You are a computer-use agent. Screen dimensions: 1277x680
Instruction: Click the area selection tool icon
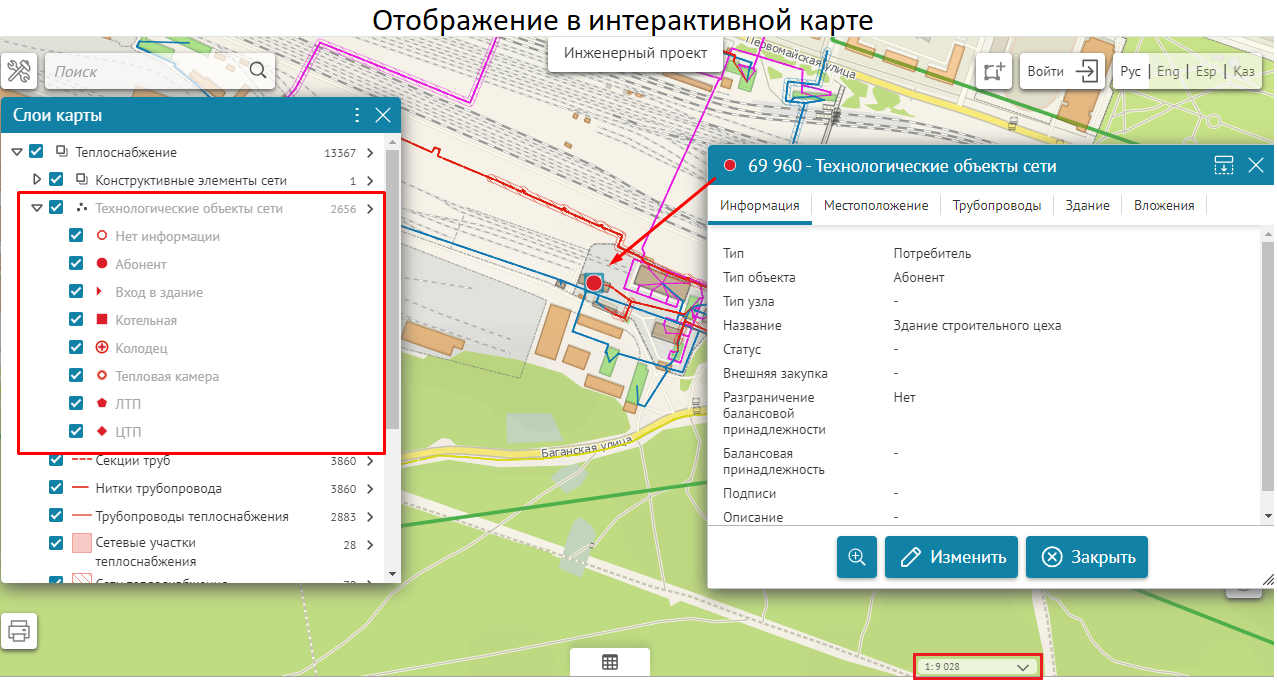coord(992,71)
